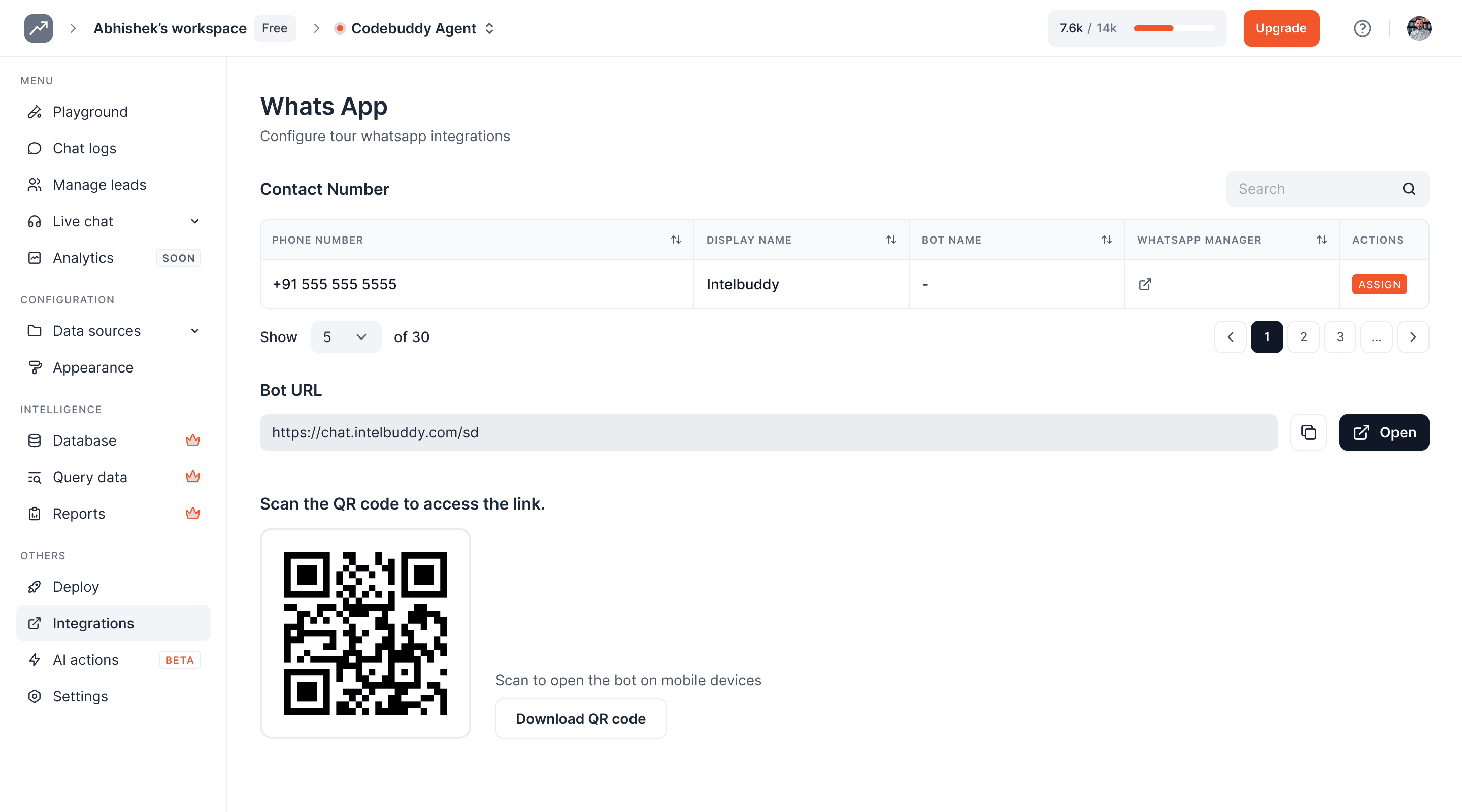
Task: Sort by Display Name column arrows
Action: 891,240
